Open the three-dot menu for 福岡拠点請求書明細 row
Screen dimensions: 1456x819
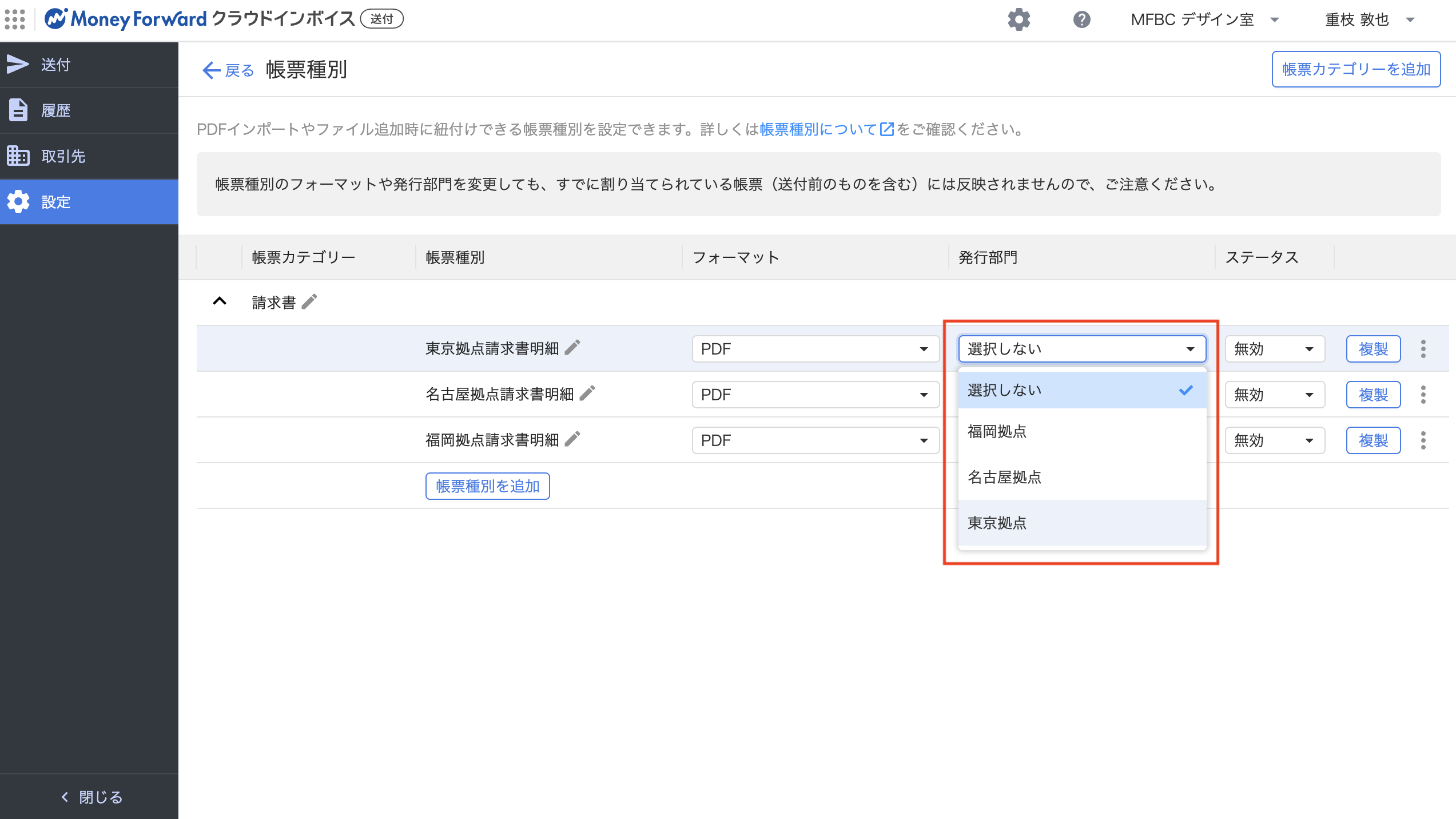point(1423,440)
